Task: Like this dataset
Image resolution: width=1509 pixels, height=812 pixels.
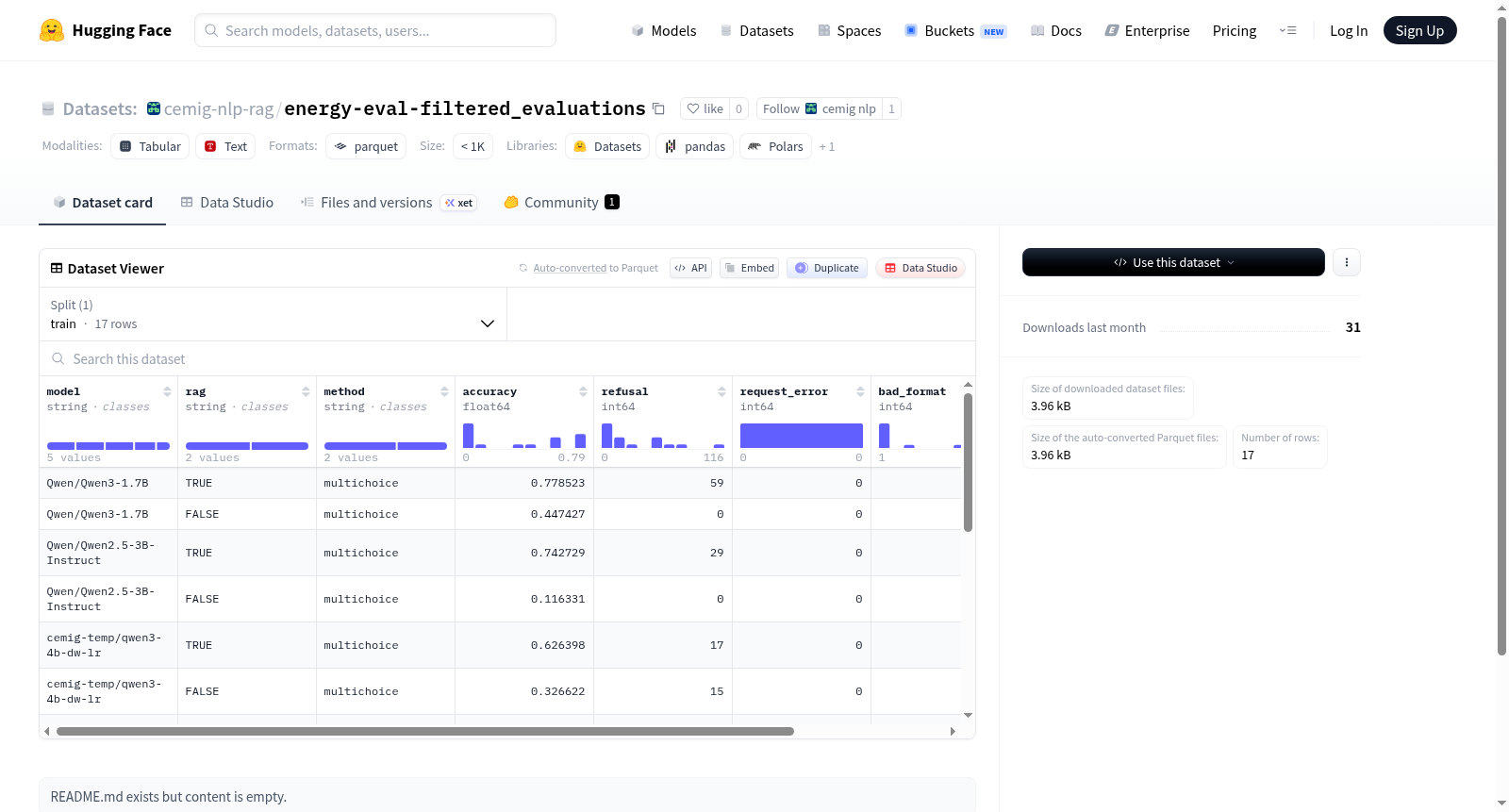Action: coord(705,108)
